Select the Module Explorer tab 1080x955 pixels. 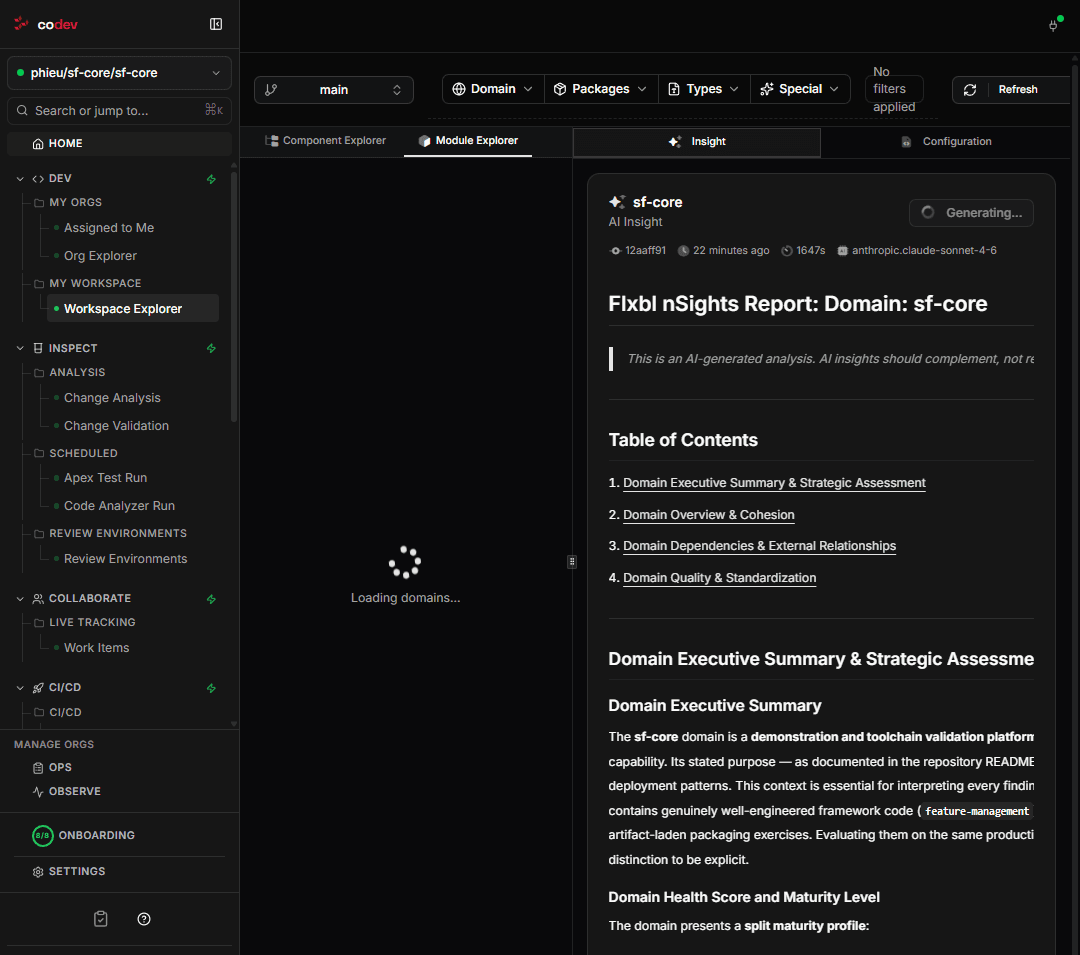[x=468, y=141]
